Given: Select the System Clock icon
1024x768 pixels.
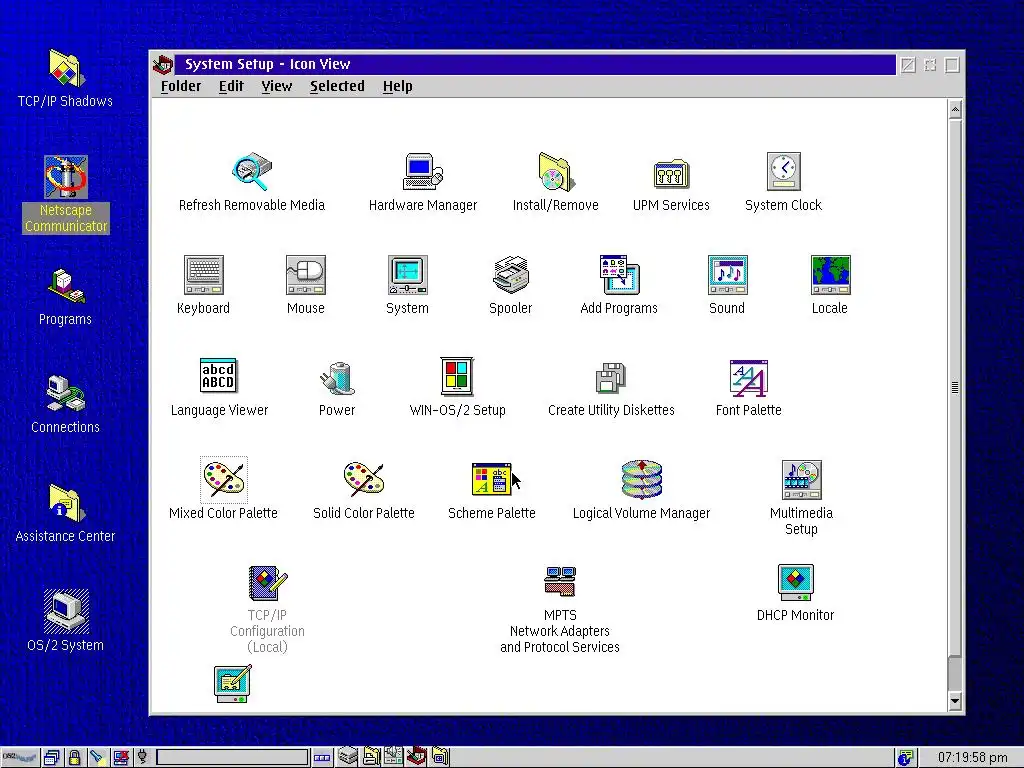Looking at the screenshot, I should [784, 171].
